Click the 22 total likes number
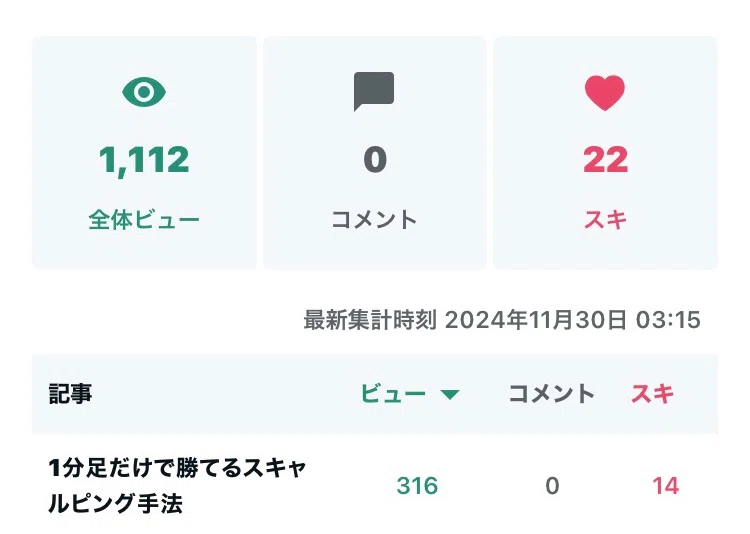This screenshot has width=750, height=534. pos(605,159)
